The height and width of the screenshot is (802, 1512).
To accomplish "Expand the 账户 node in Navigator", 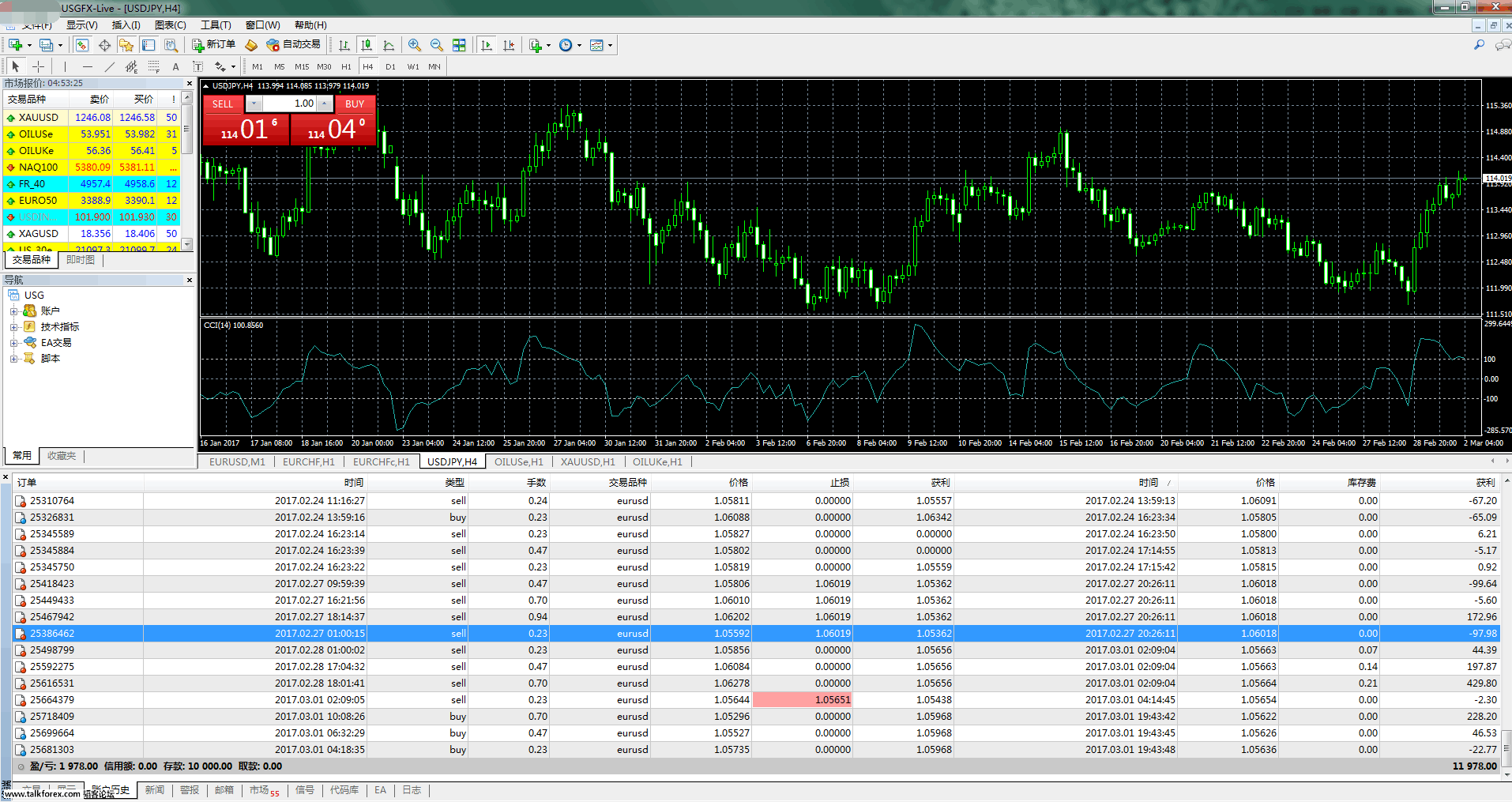I will pos(13,311).
